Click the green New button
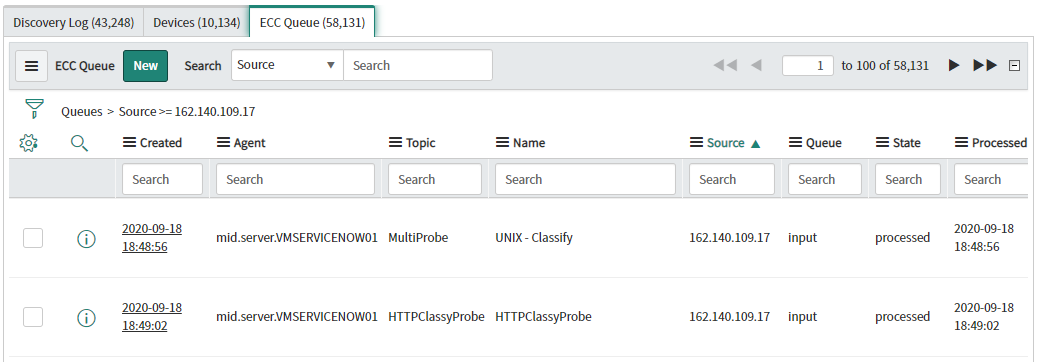 click(146, 66)
